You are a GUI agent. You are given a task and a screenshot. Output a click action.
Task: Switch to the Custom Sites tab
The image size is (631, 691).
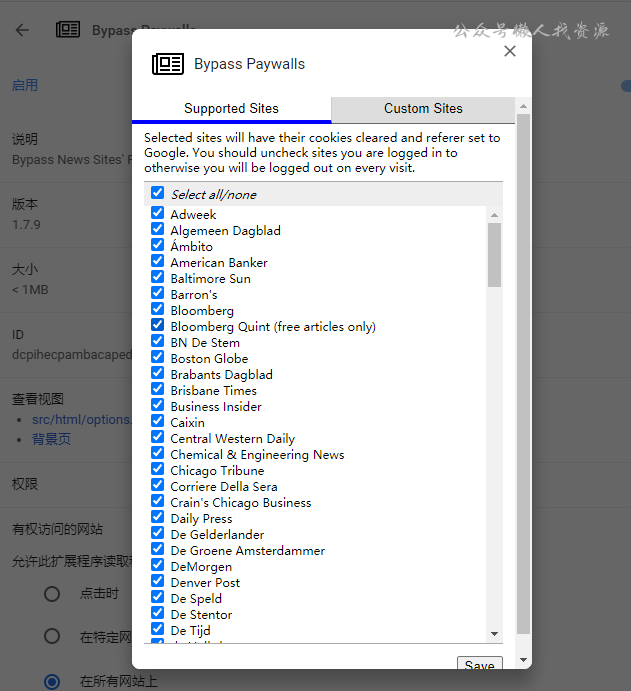pyautogui.click(x=423, y=108)
